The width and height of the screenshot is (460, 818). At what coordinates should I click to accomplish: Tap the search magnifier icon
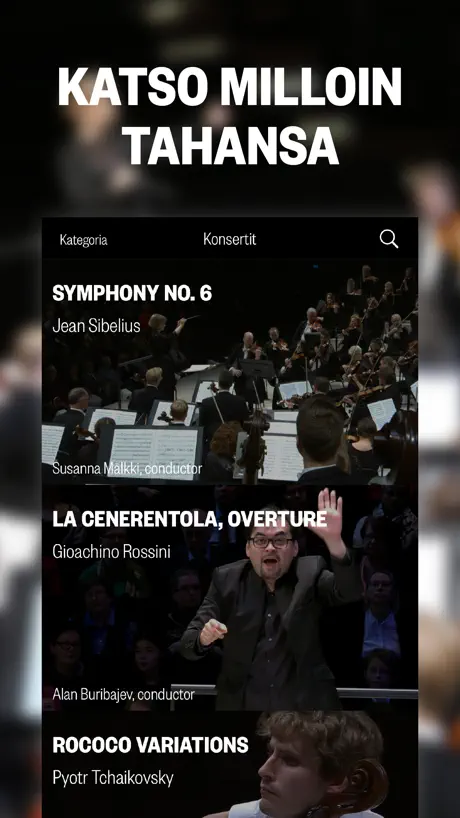coord(389,239)
